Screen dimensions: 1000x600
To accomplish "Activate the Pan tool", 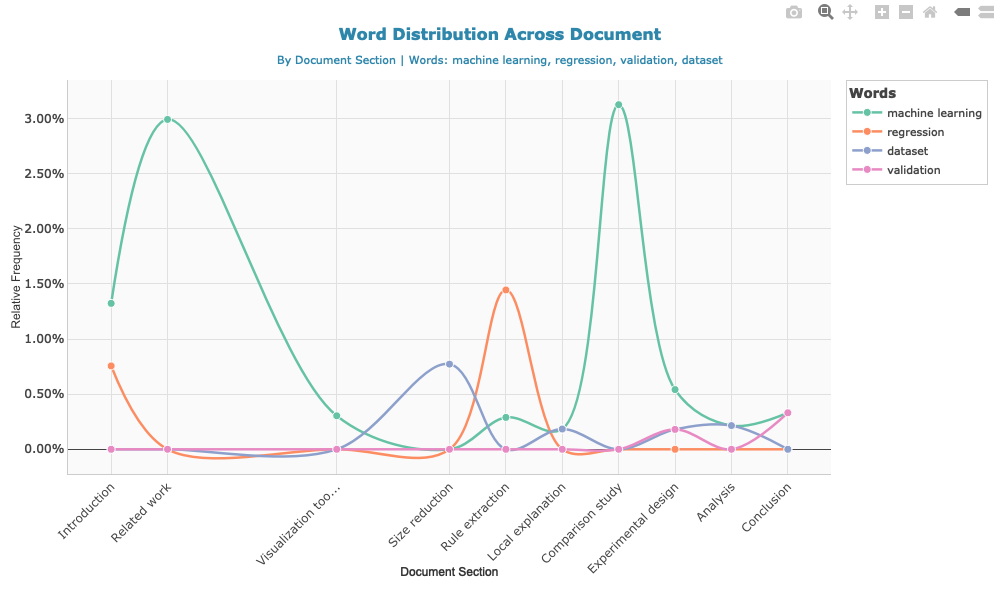I will tap(850, 12).
